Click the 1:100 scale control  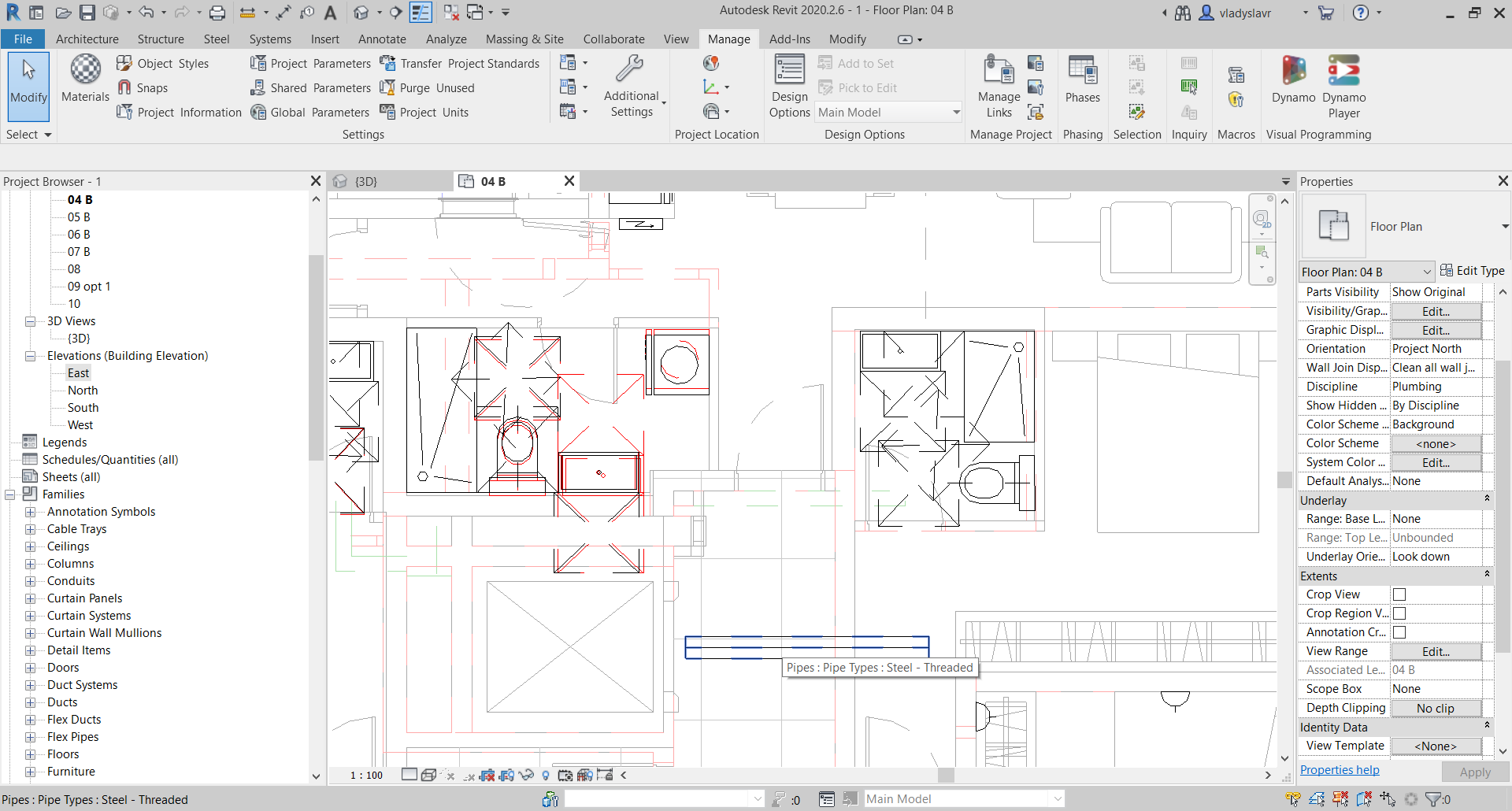tap(365, 775)
